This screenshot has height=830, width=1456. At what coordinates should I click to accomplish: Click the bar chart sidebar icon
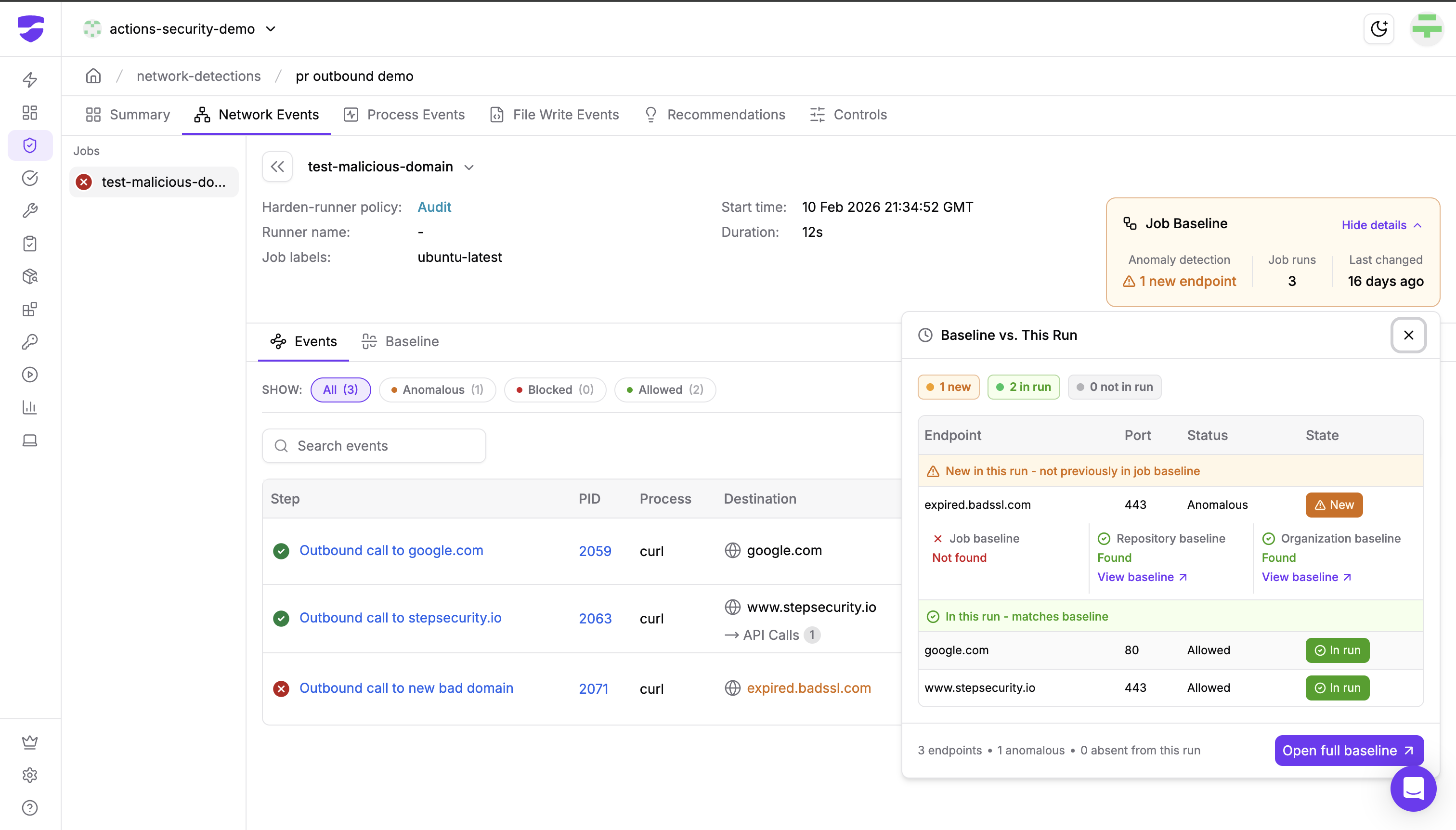(30, 407)
